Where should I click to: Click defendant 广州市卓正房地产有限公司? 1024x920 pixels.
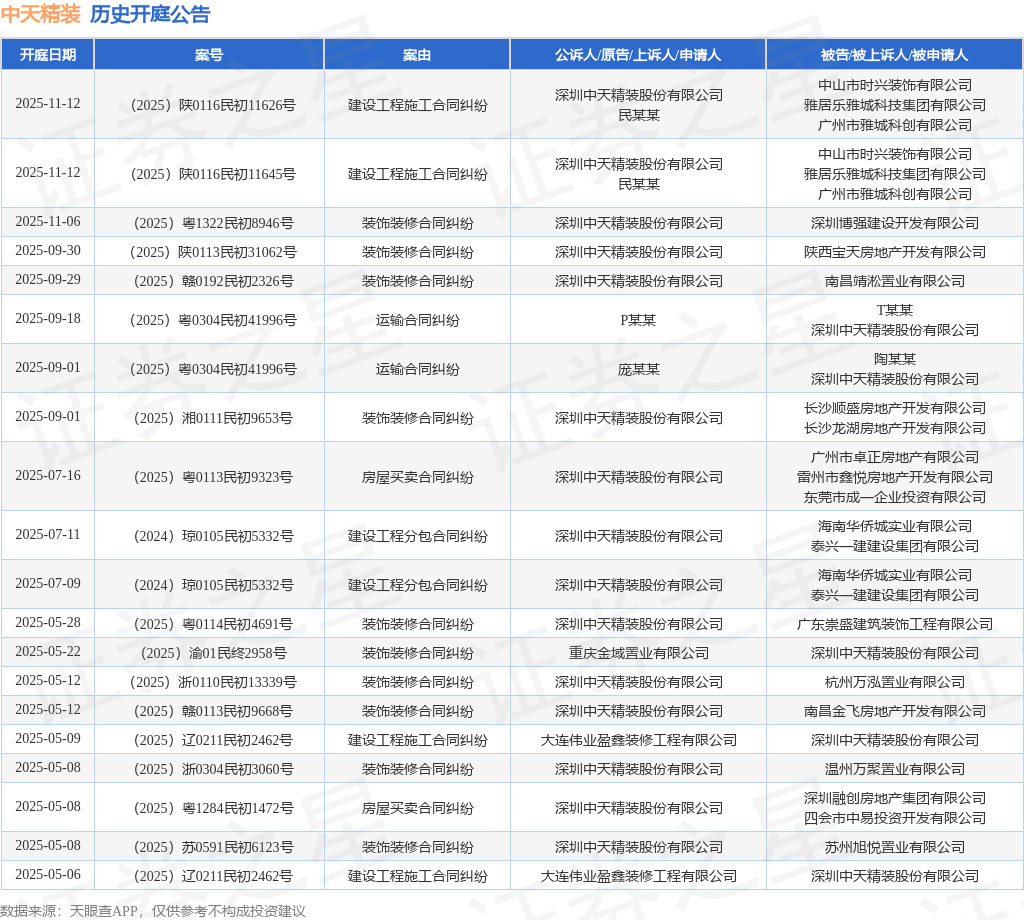pyautogui.click(x=895, y=457)
